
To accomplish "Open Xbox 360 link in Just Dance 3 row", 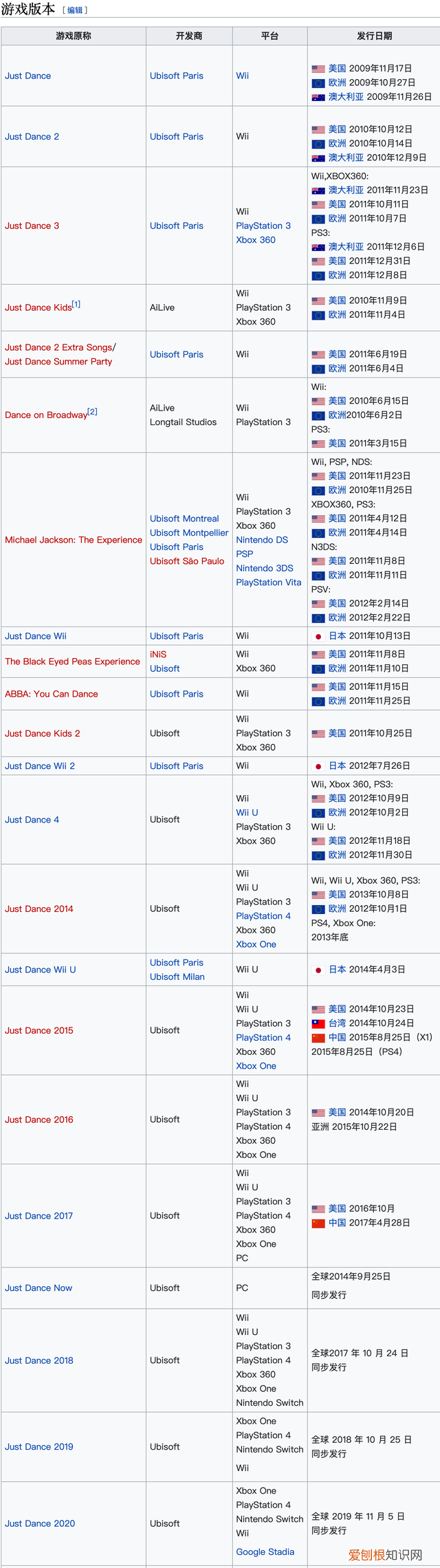I will tap(256, 240).
